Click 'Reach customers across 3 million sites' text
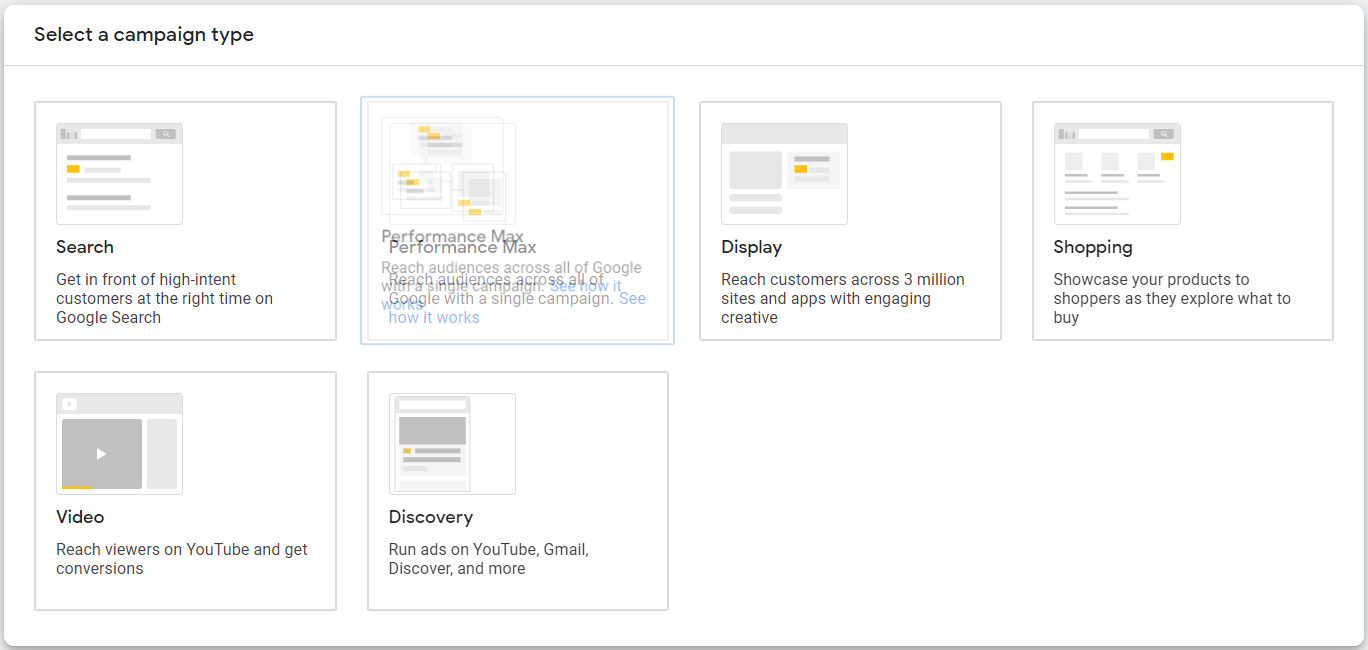The width and height of the screenshot is (1368, 650). pos(843,298)
